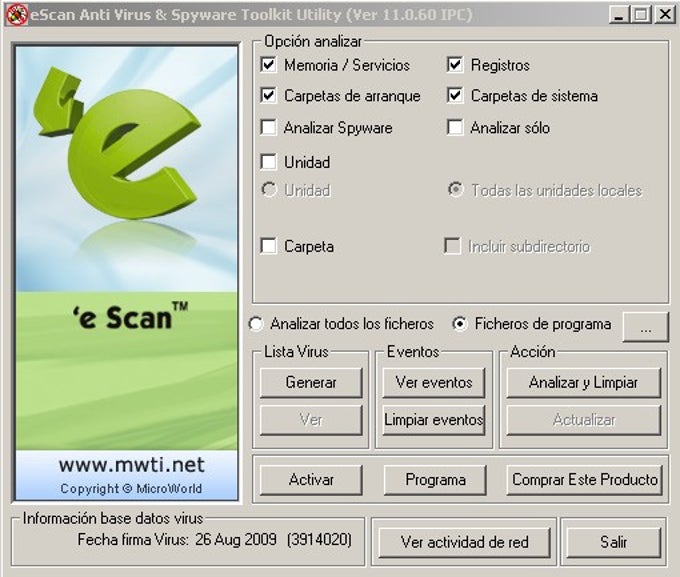This screenshot has height=577, width=680.
Task: Toggle the Carpetas de arranque checkbox
Action: pos(268,95)
